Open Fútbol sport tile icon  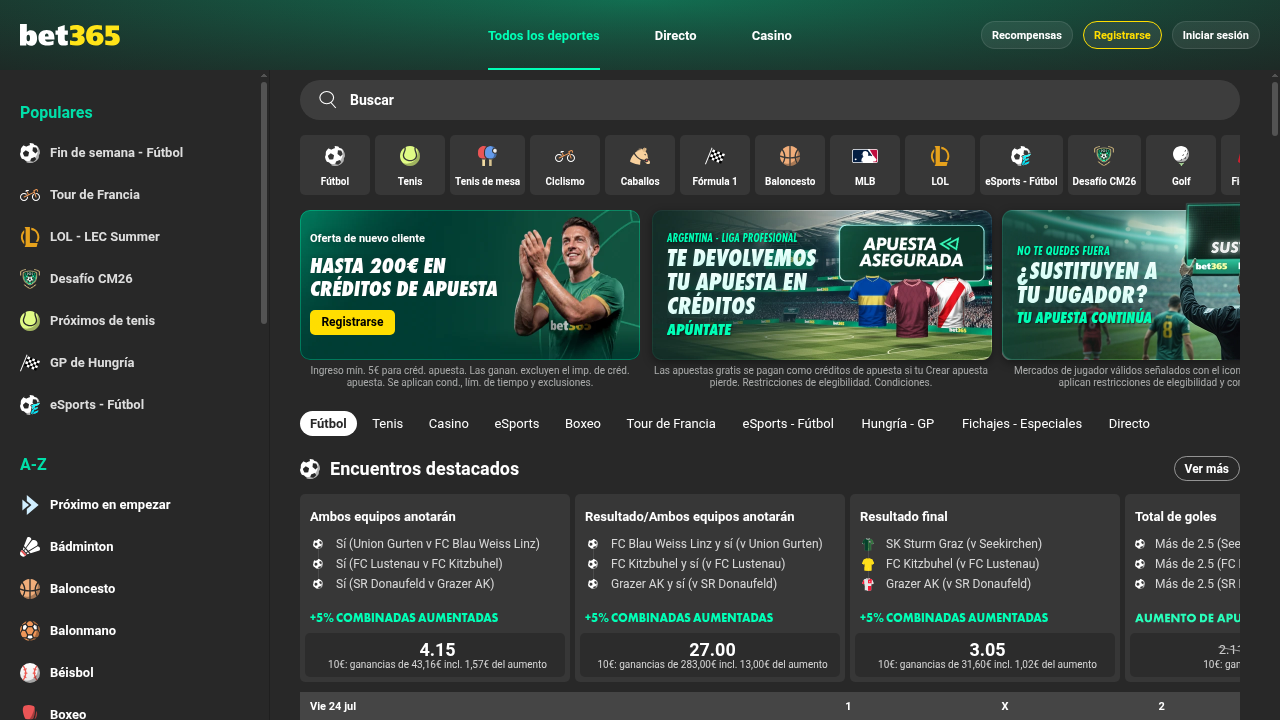[335, 156]
